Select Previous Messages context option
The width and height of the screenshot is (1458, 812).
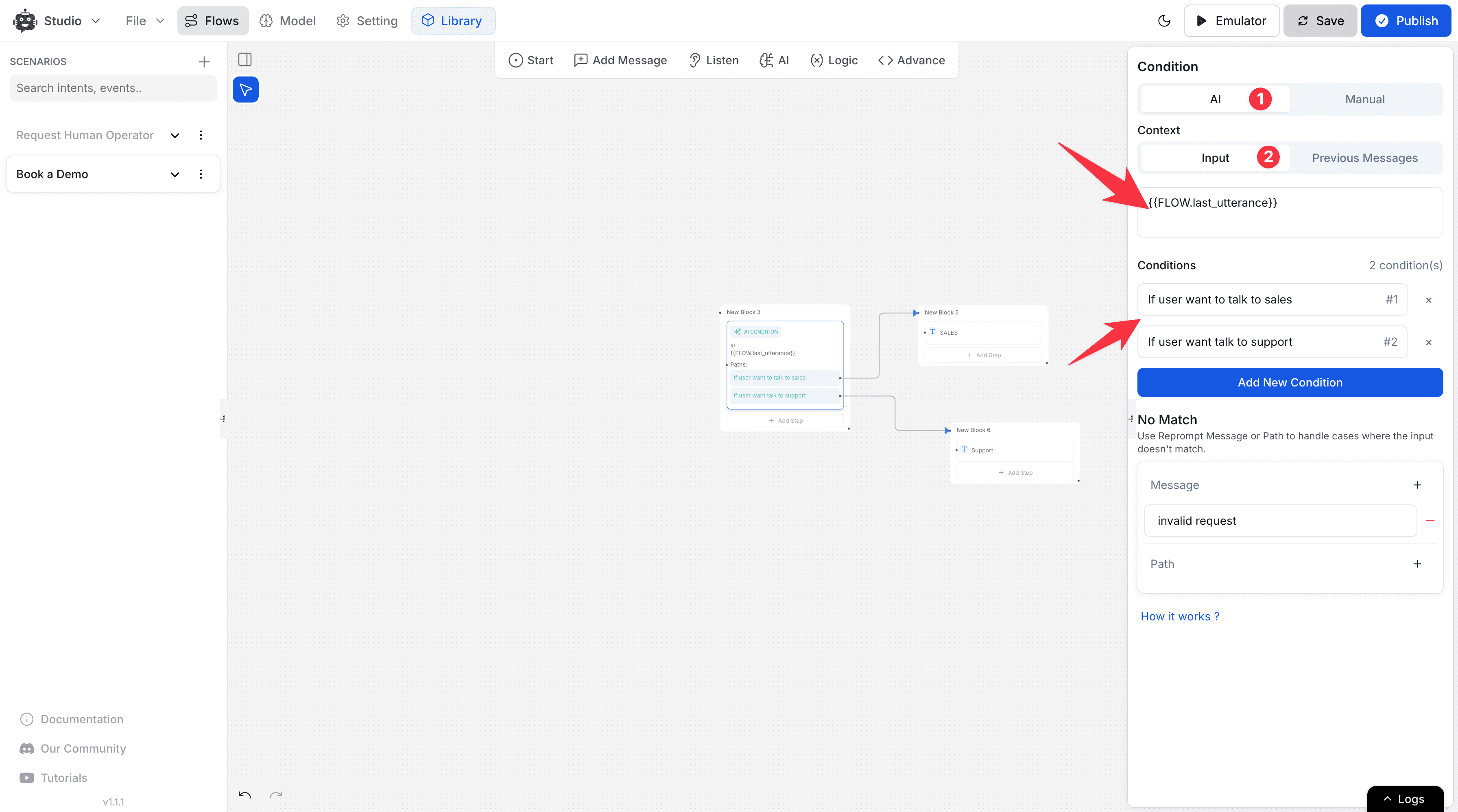[x=1364, y=158]
